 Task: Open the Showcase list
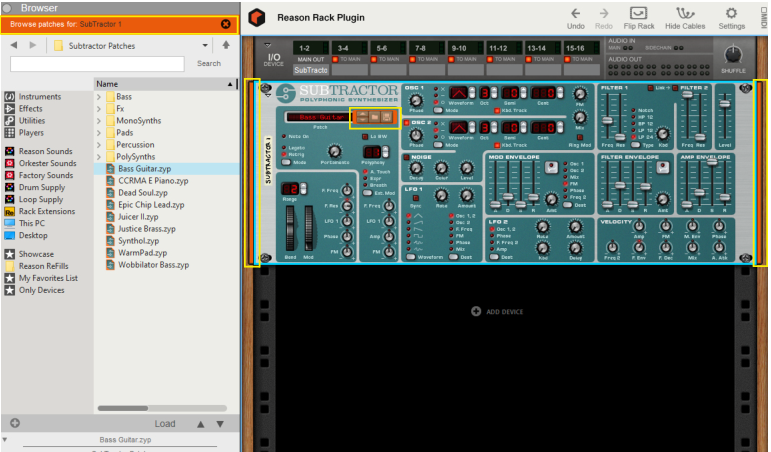[36, 254]
